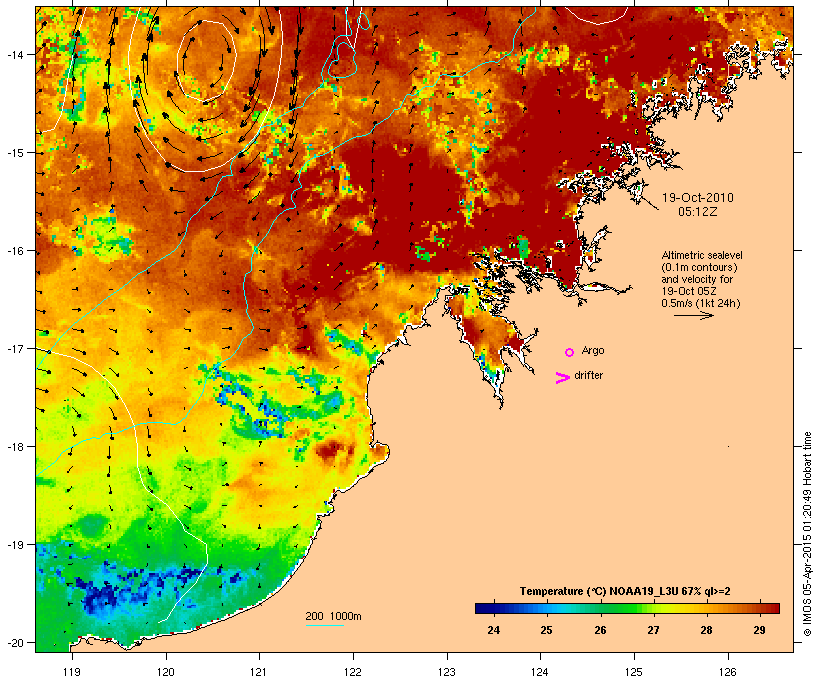Click latitude axis label '-19'

point(14,545)
